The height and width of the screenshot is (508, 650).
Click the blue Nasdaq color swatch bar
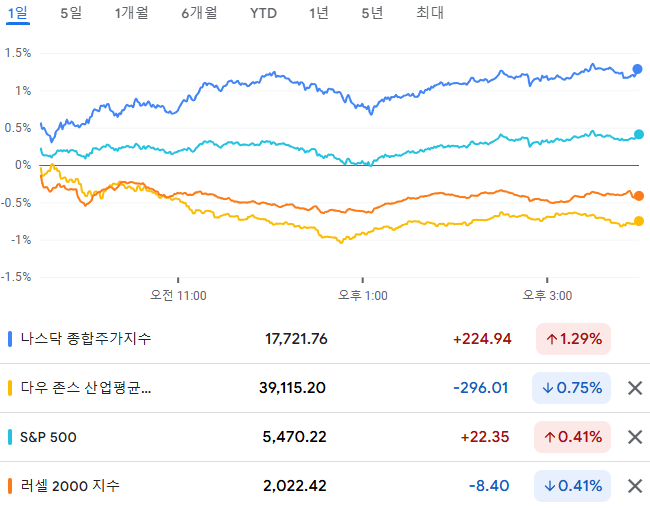10,339
